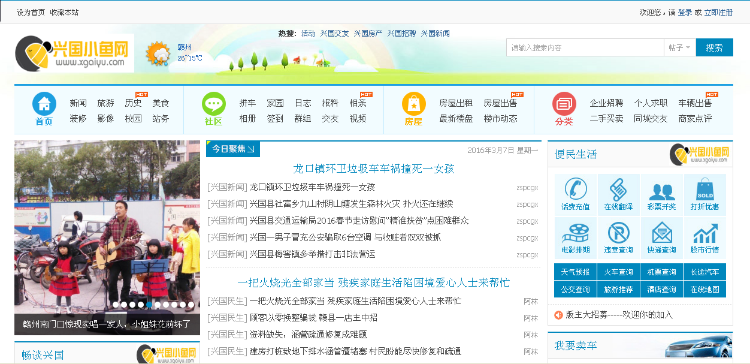Open the 帖子 search type dropdown
The height and width of the screenshot is (364, 750).
click(x=680, y=48)
